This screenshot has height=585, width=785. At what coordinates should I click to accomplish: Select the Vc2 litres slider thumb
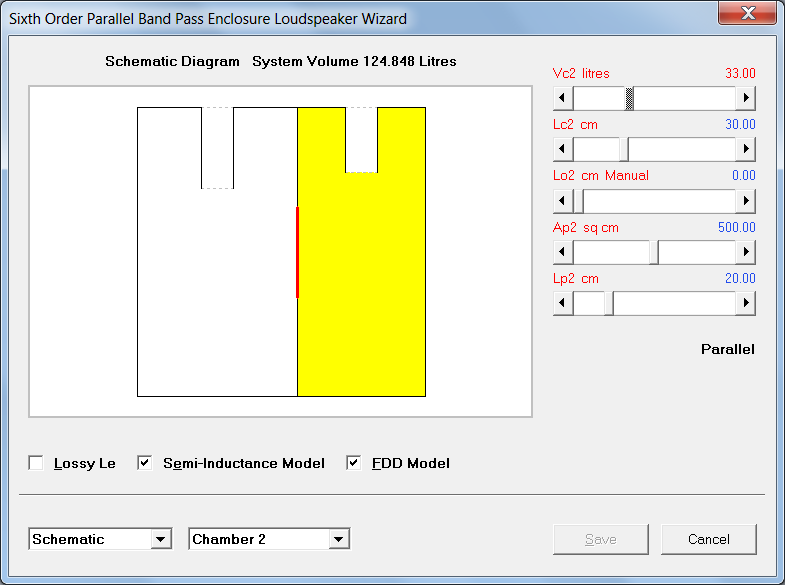(629, 98)
